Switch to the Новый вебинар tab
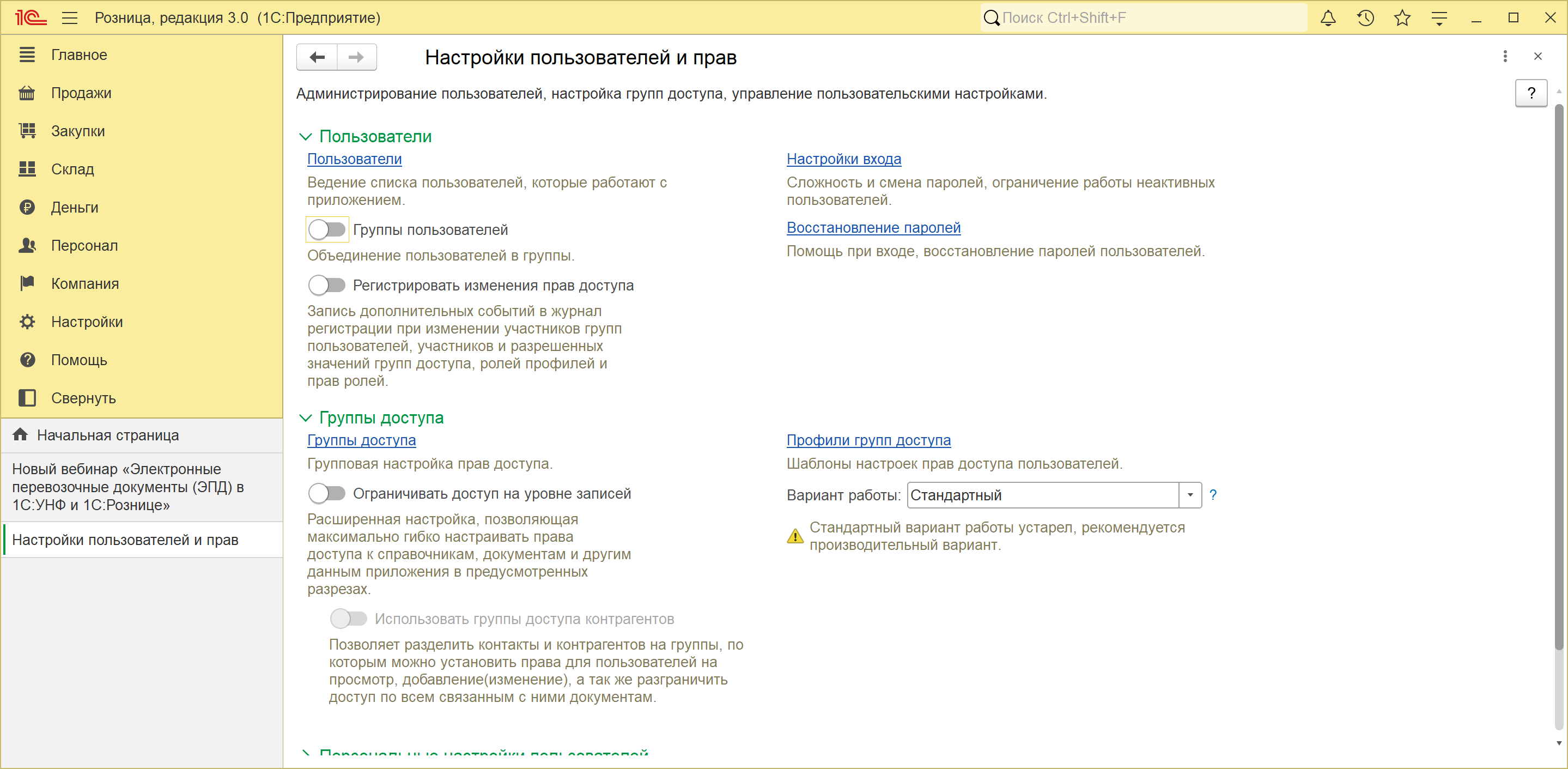Viewport: 1568px width, 769px height. [142, 487]
